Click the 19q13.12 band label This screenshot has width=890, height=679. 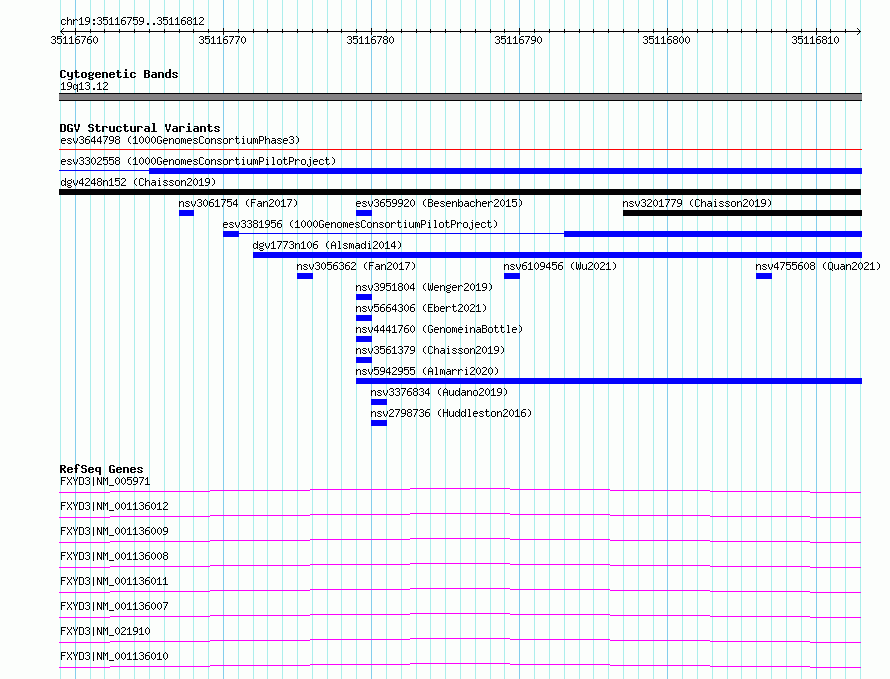84,86
